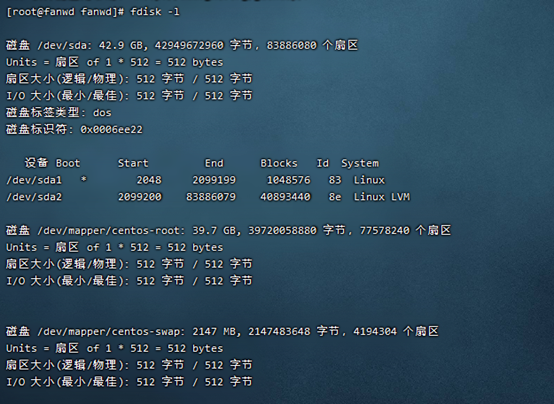Click the end sector value 83886079
The width and height of the screenshot is (554, 404).
coord(211,197)
